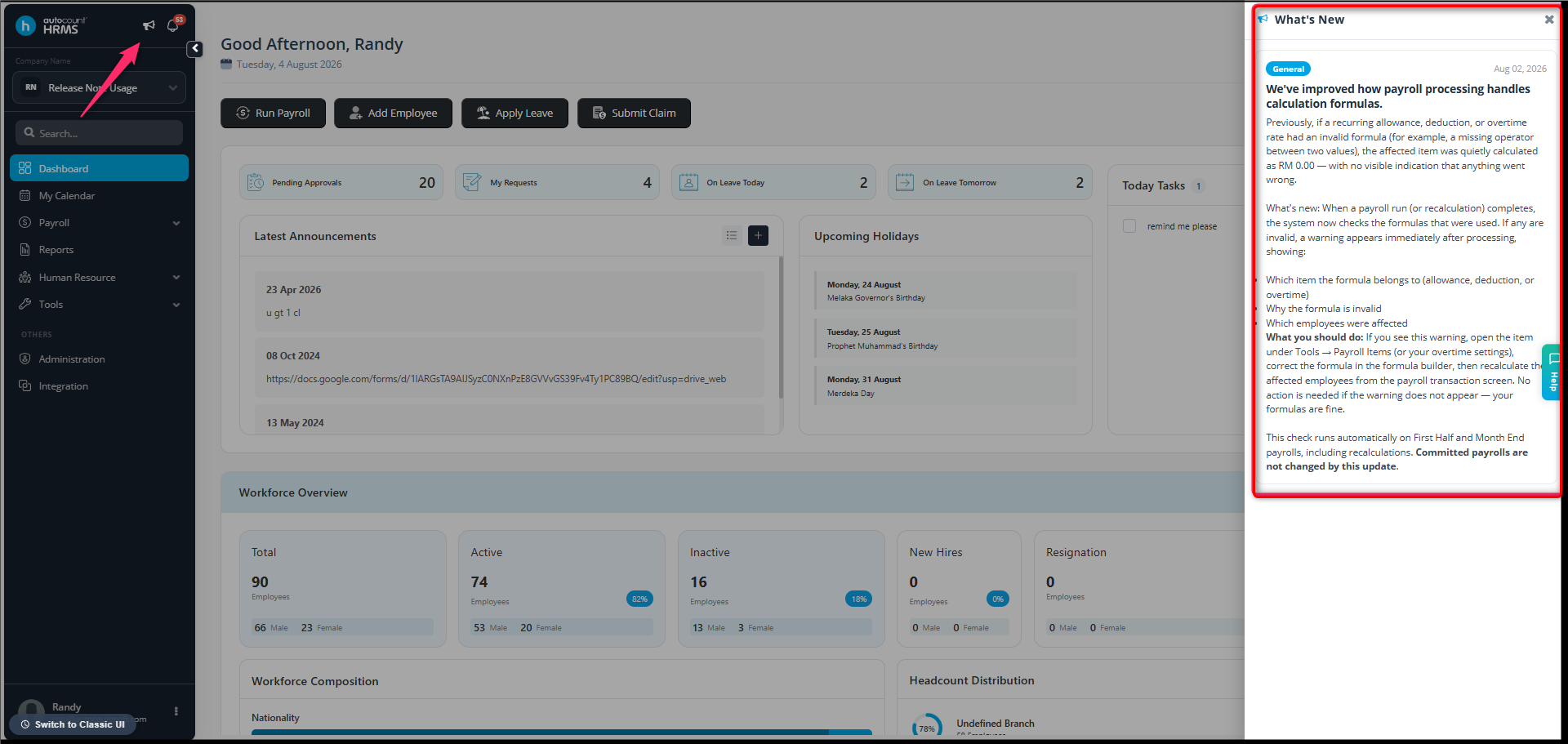Expand the Payroll menu chevron
The height and width of the screenshot is (744, 1568).
(176, 223)
